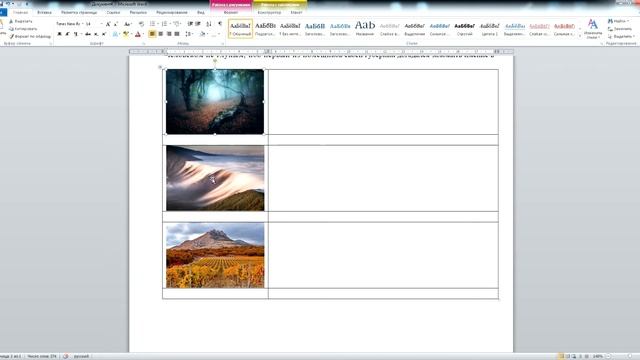Open the References (Ссылки) tab
The image size is (640, 360).
[x=113, y=13]
